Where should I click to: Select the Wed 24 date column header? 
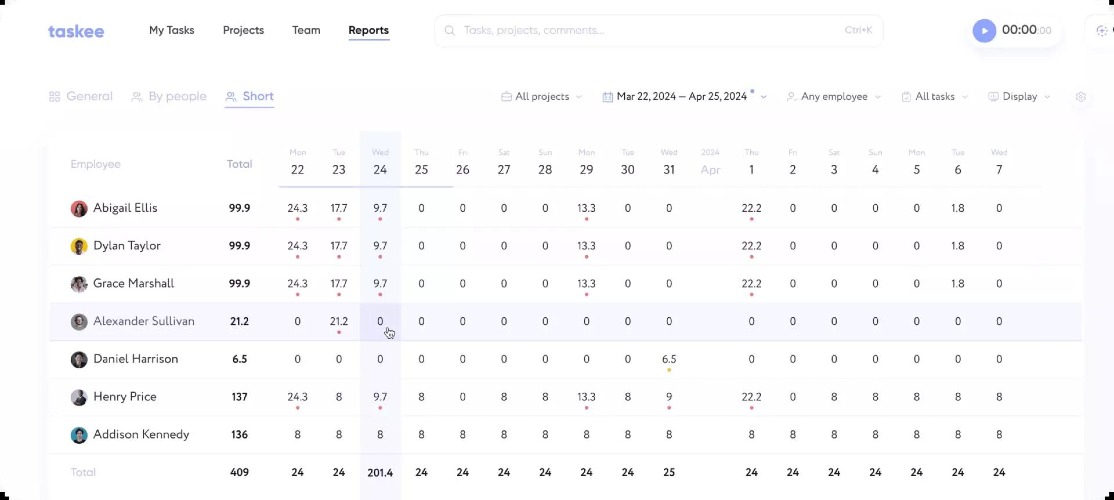tap(380, 163)
